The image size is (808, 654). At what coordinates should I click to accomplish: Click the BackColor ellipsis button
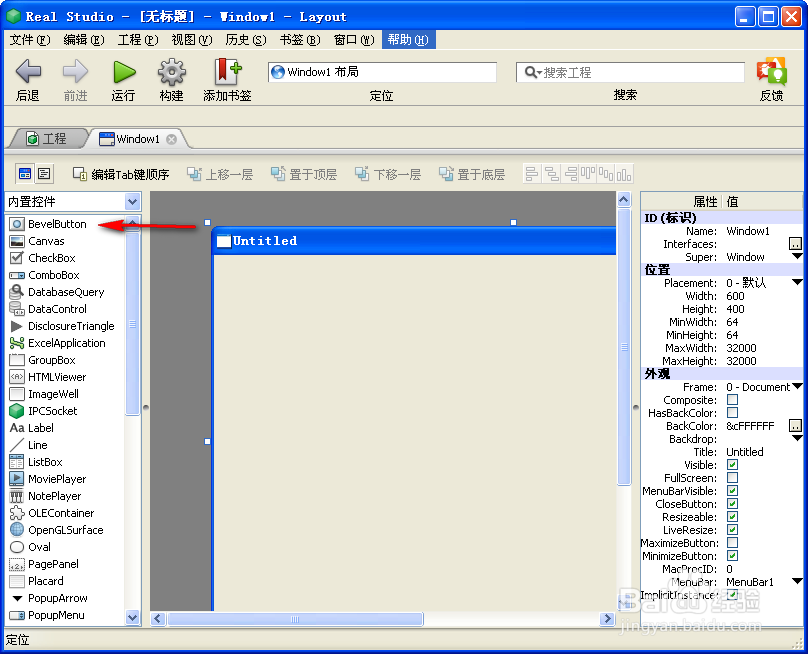[796, 426]
